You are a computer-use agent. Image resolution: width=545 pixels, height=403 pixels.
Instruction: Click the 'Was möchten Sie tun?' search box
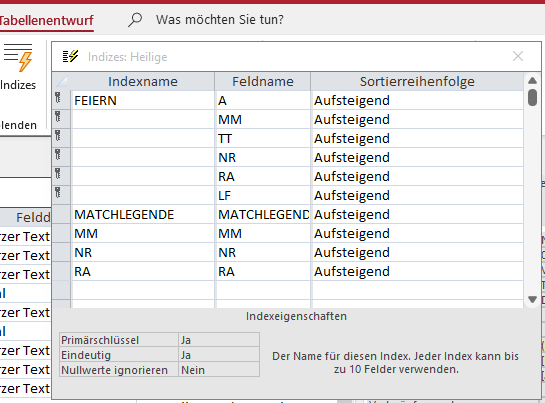(220, 19)
